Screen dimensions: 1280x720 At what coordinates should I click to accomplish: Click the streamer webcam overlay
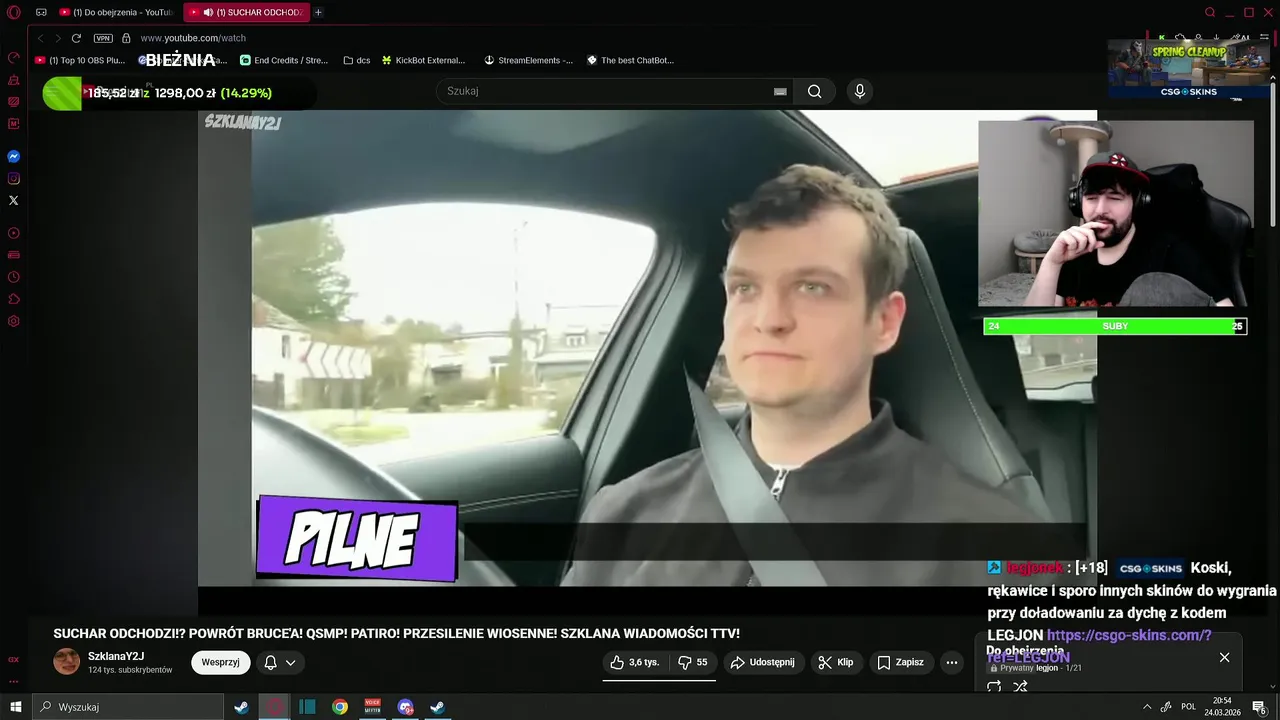(1115, 213)
